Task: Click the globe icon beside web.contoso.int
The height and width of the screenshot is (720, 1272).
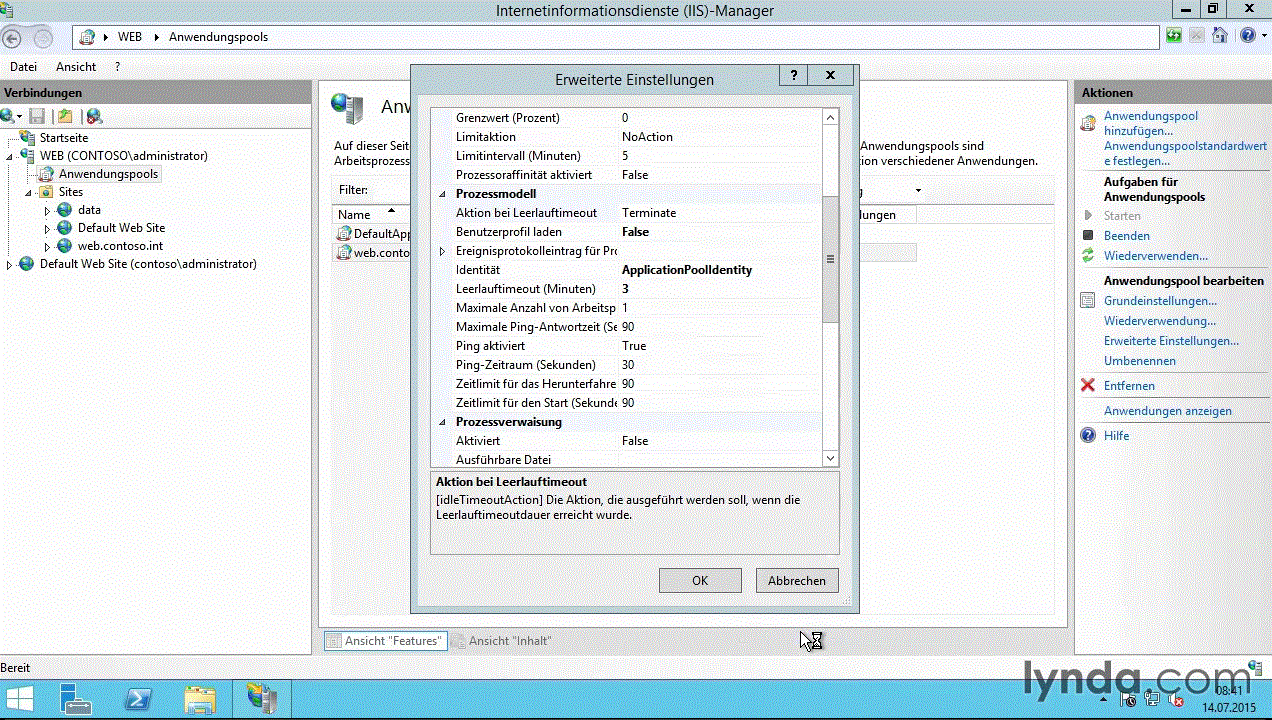Action: pyautogui.click(x=65, y=246)
